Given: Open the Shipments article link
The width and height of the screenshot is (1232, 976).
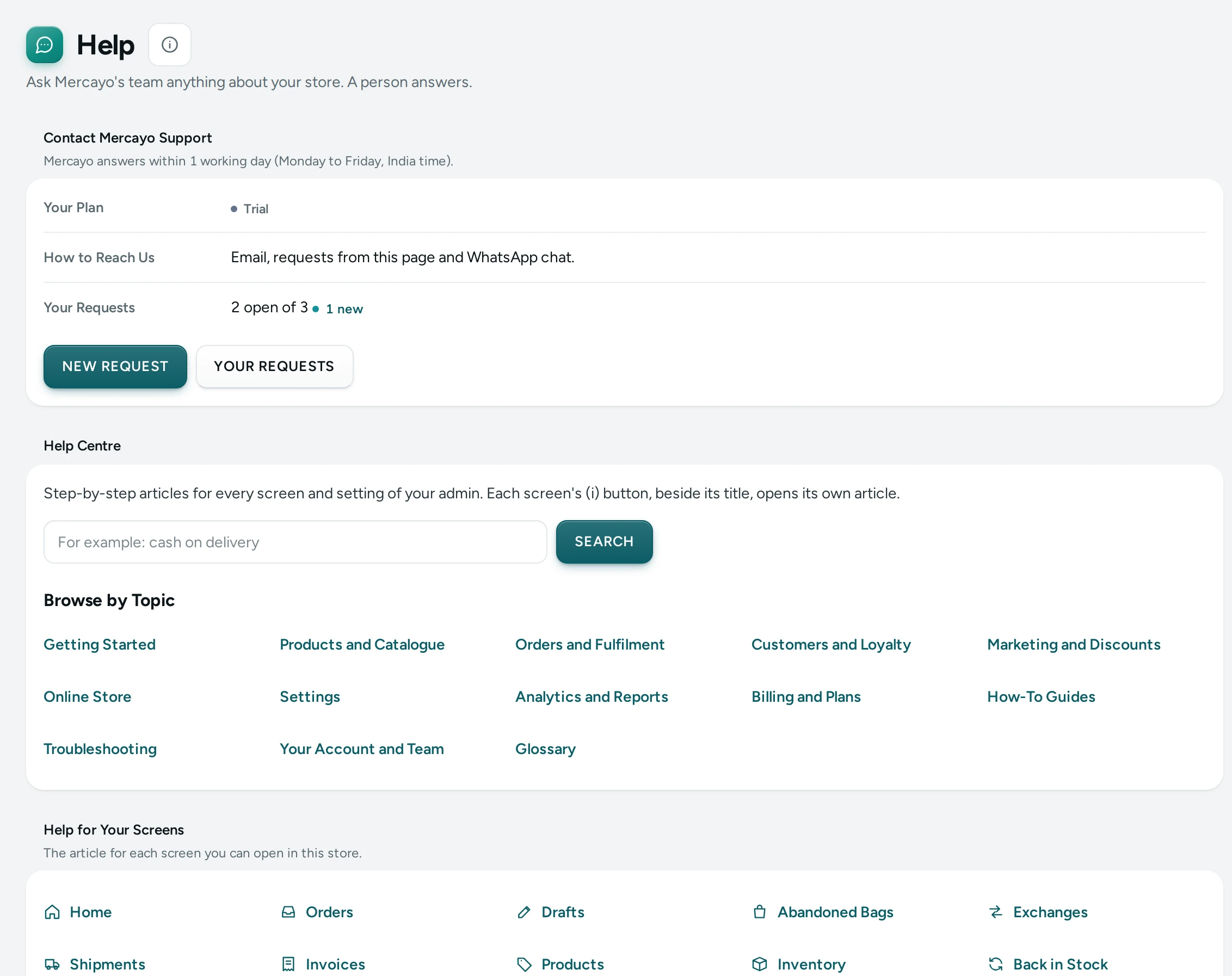Looking at the screenshot, I should (107, 965).
